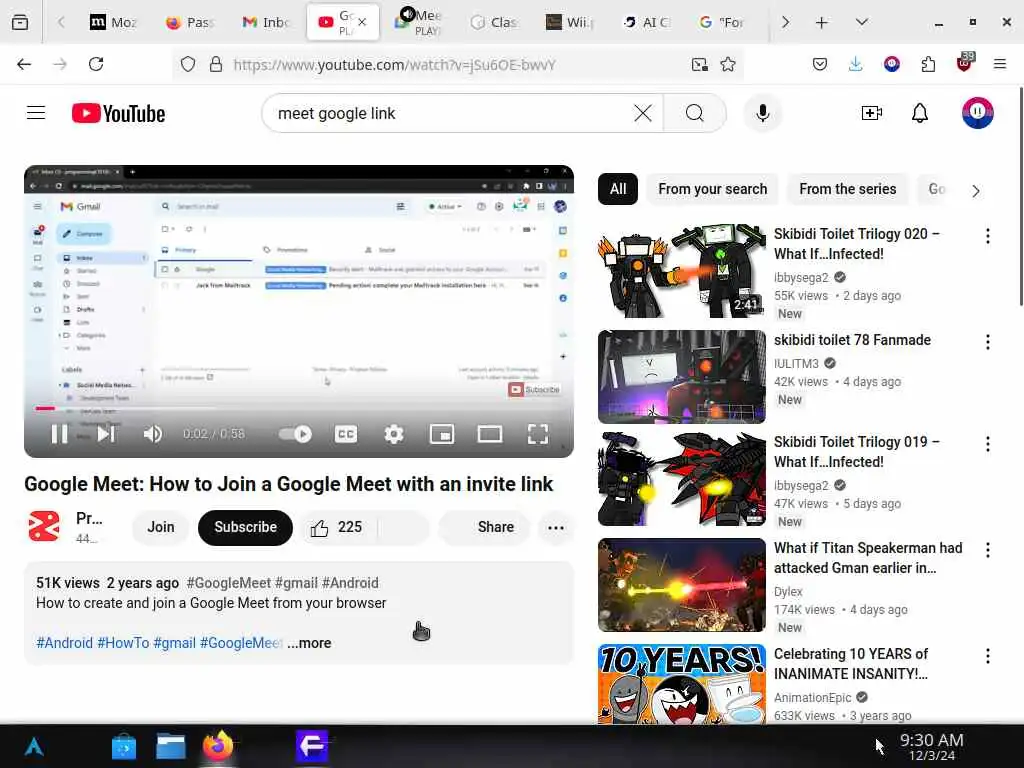Open the notifications bell
Image resolution: width=1024 pixels, height=768 pixels.
pyautogui.click(x=920, y=113)
